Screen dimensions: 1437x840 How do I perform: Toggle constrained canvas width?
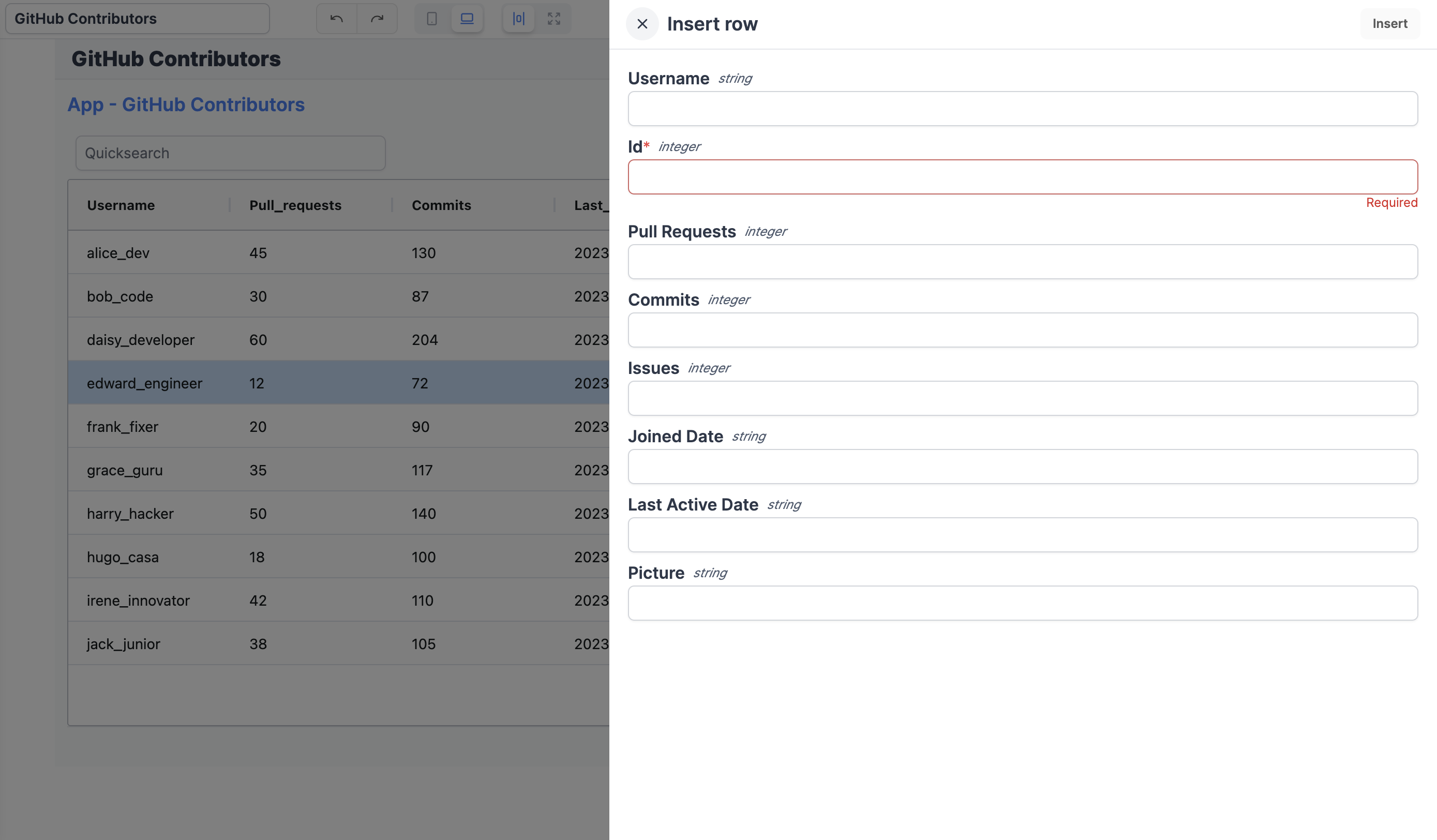click(518, 18)
